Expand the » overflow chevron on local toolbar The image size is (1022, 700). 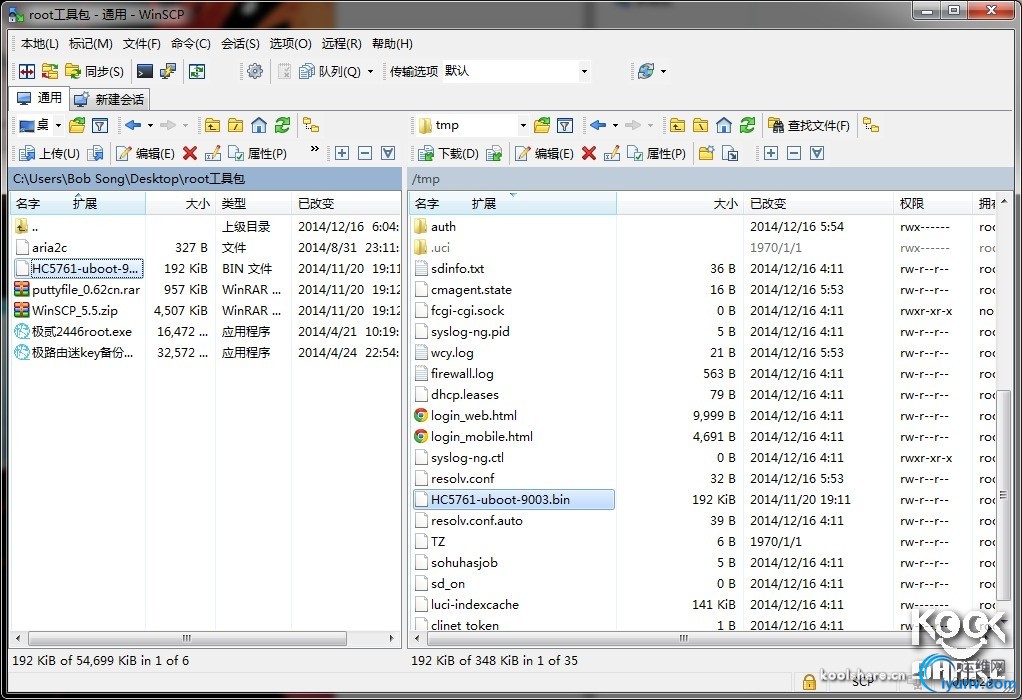tap(315, 149)
